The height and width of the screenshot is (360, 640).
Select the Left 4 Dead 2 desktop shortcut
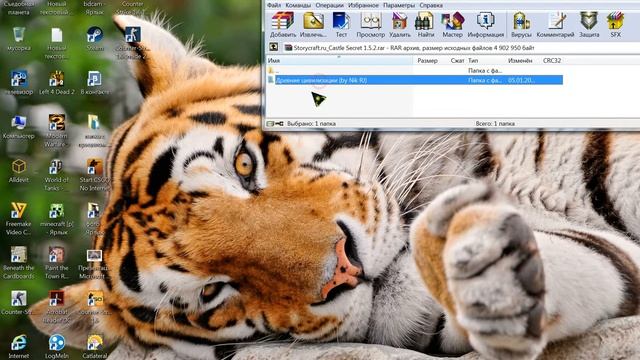(x=57, y=83)
